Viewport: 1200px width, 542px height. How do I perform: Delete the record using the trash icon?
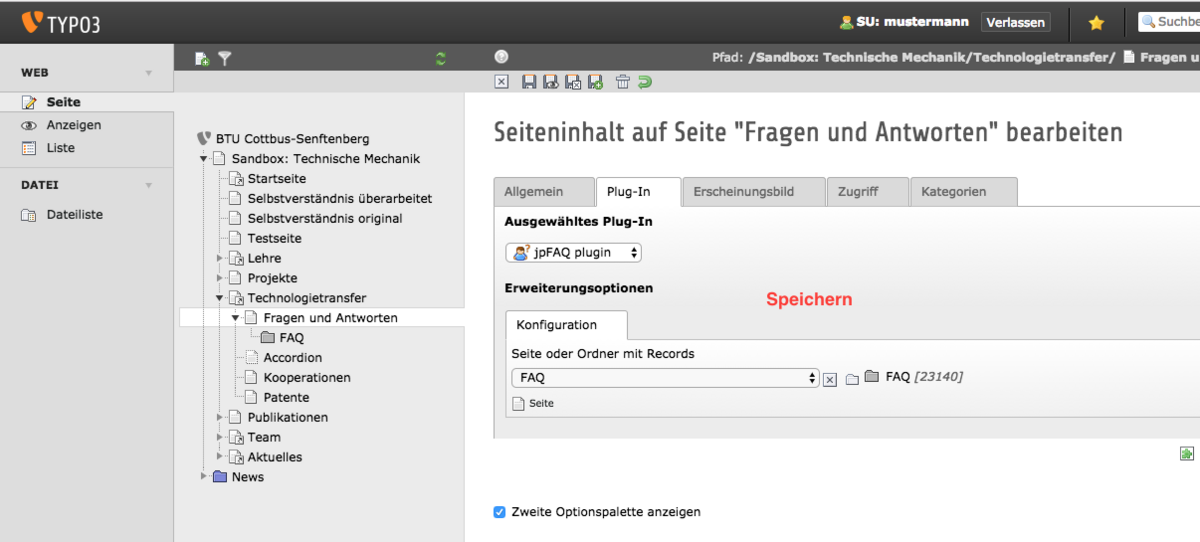coord(622,82)
